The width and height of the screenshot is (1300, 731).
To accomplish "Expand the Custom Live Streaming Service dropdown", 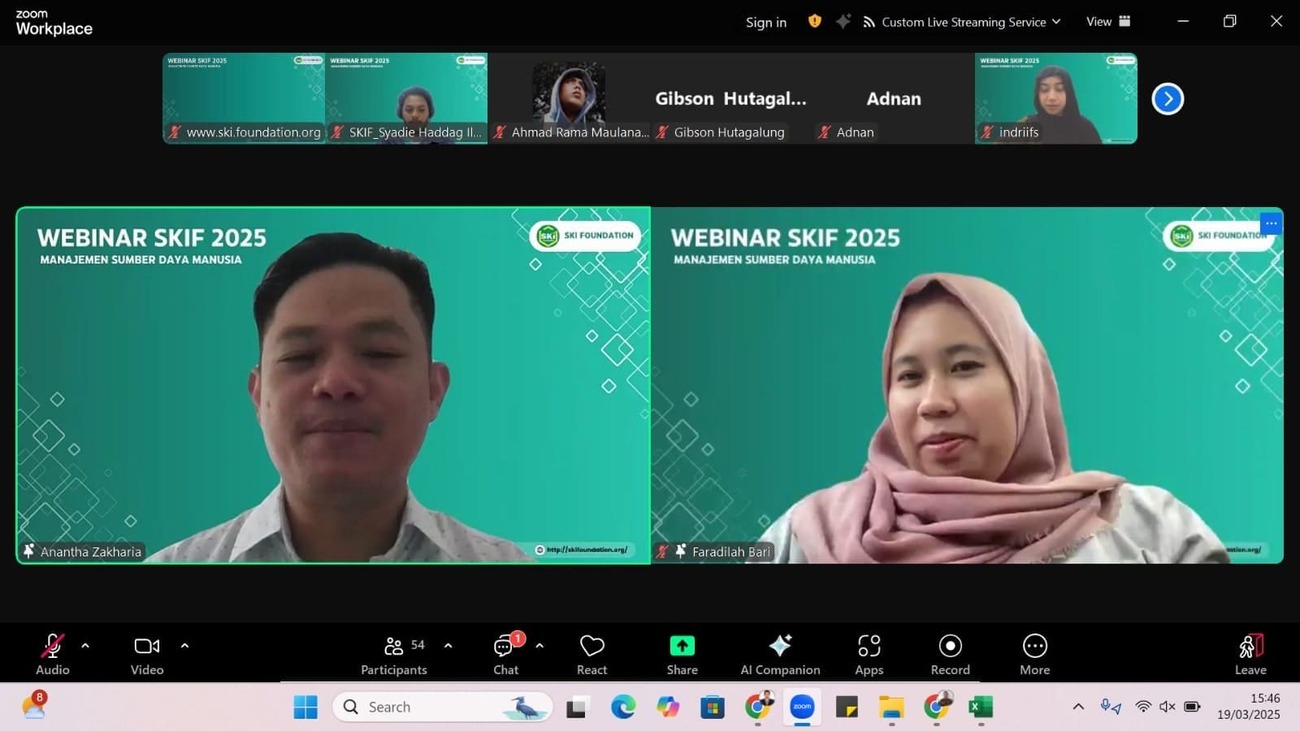I will click(x=1057, y=21).
